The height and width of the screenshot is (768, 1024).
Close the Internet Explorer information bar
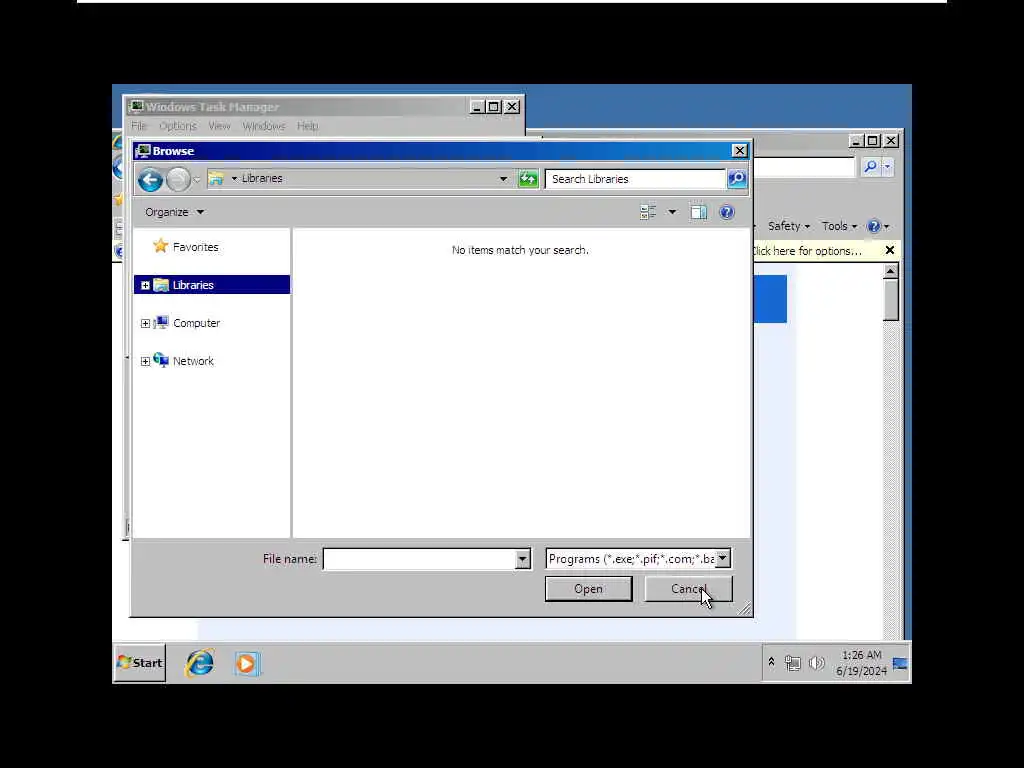tap(889, 250)
